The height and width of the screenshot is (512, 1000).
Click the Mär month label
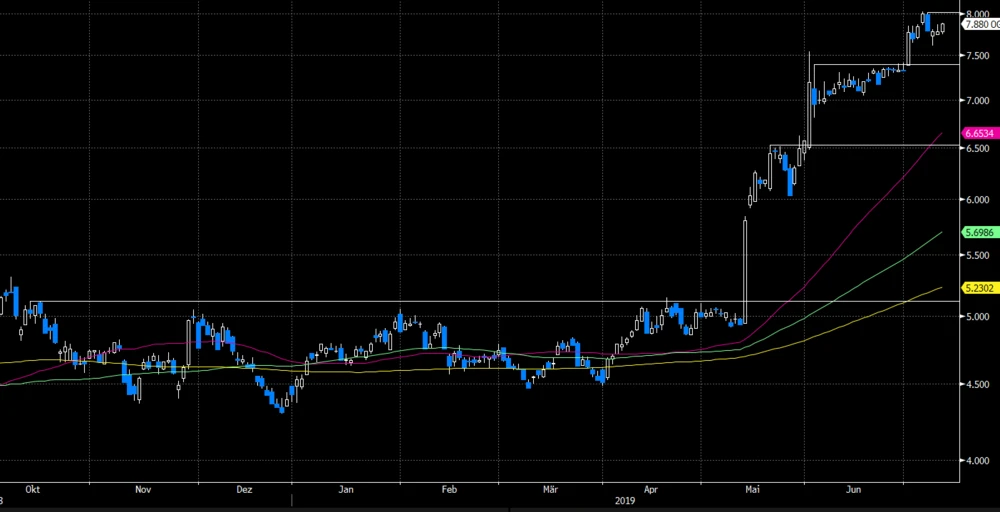coord(549,490)
